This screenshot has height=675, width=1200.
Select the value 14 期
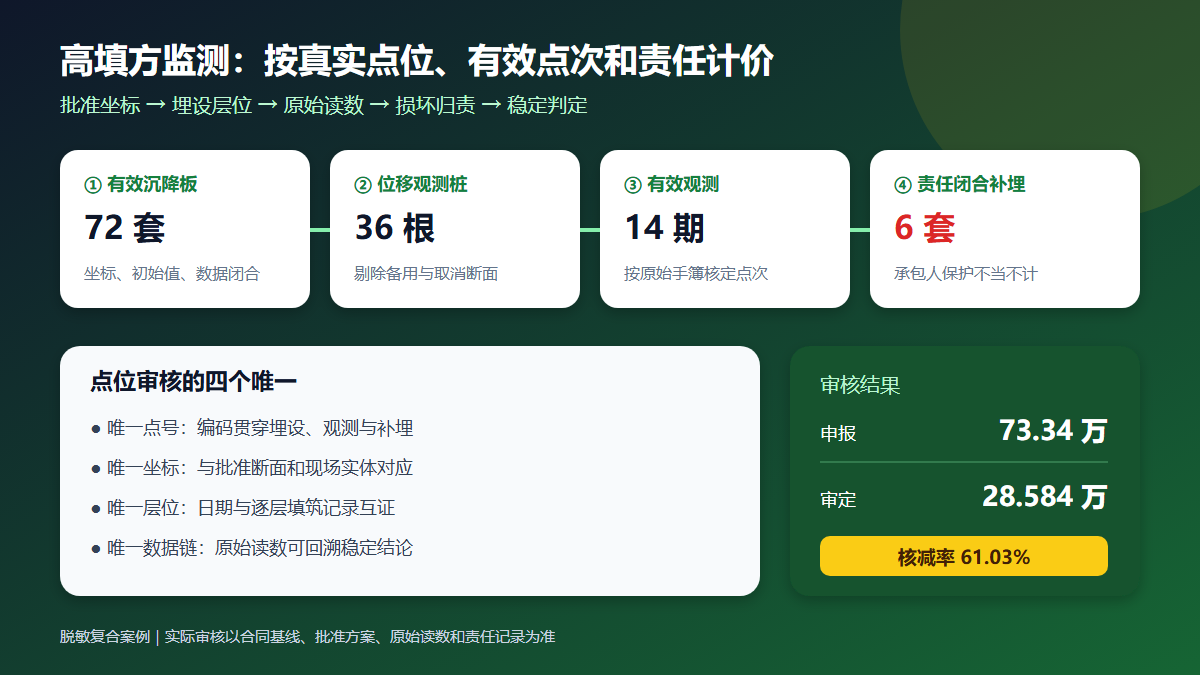[665, 228]
